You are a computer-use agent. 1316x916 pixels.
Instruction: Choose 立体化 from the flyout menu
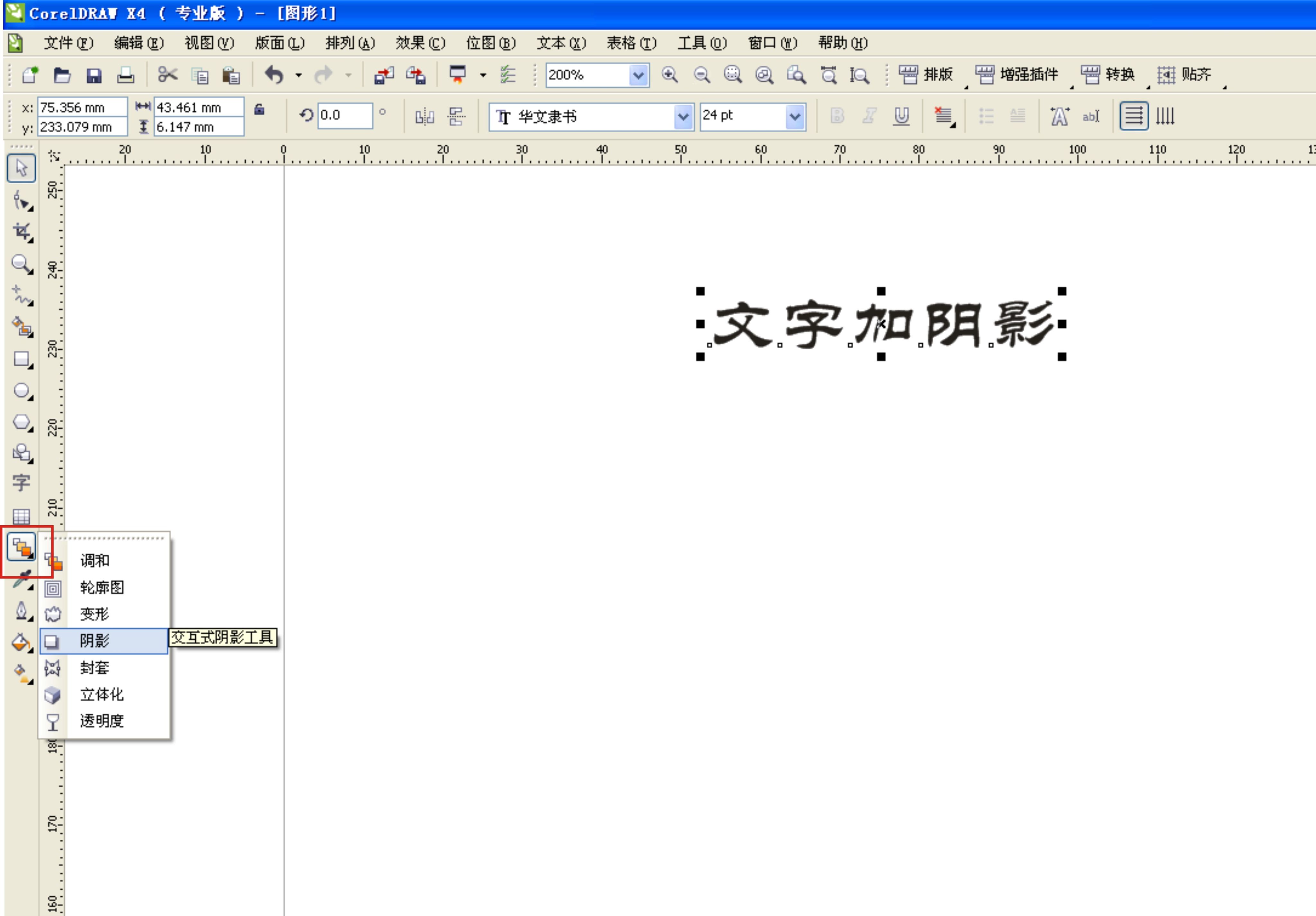point(104,694)
